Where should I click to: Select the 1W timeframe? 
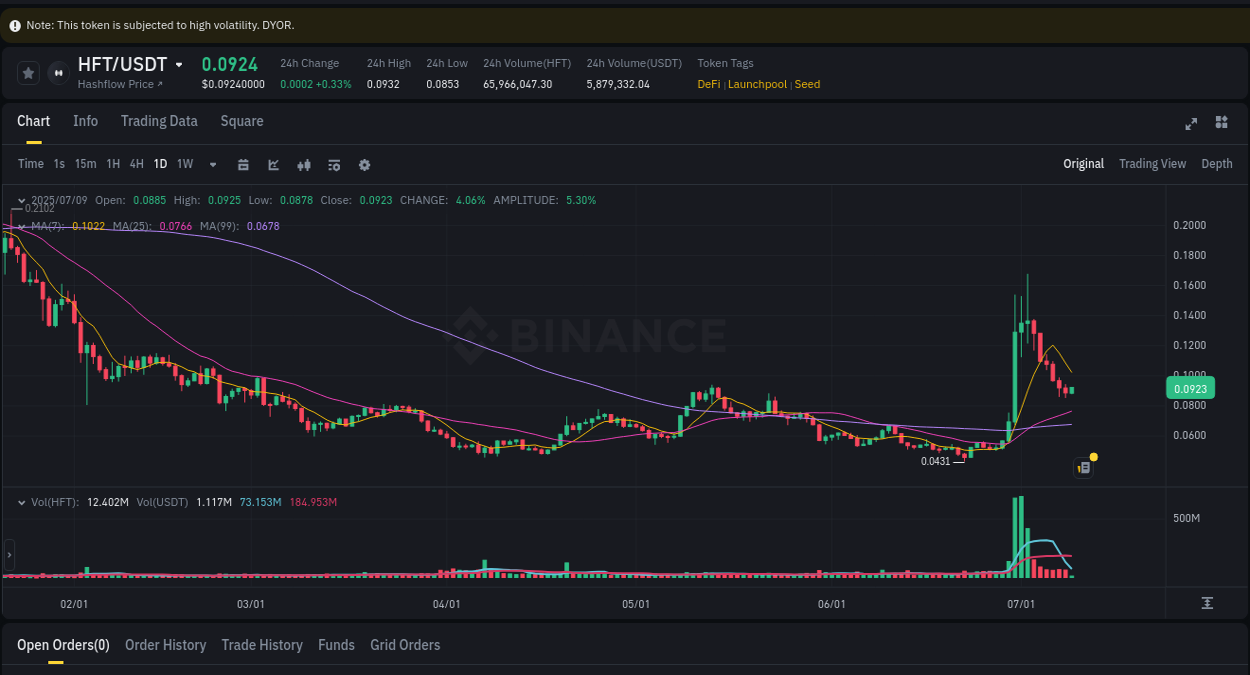[184, 164]
